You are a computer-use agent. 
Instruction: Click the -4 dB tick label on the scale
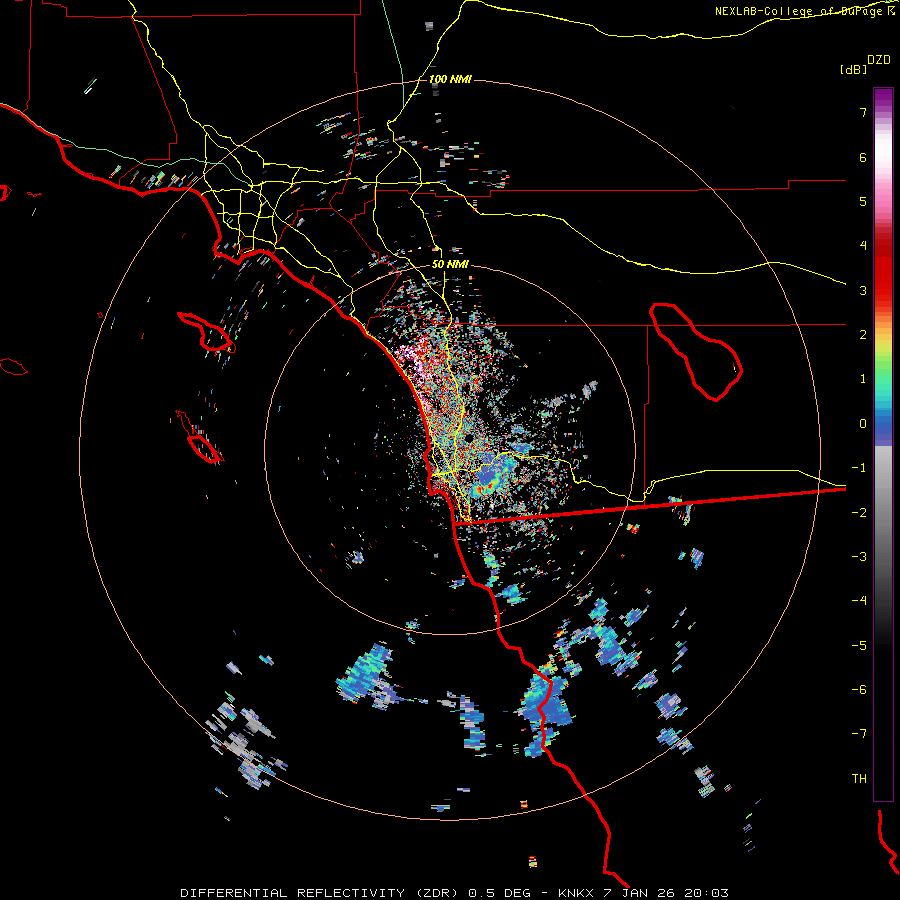click(x=859, y=601)
